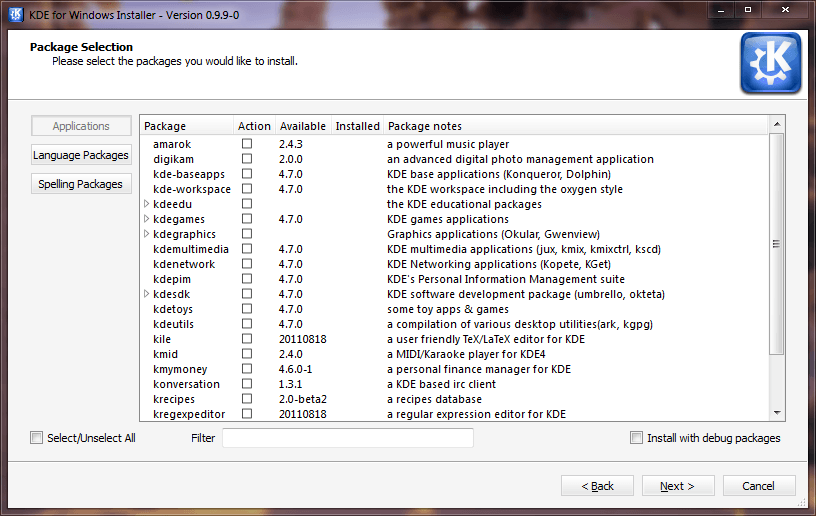The height and width of the screenshot is (516, 816).
Task: Expand the kdegames package tree
Action: point(147,219)
